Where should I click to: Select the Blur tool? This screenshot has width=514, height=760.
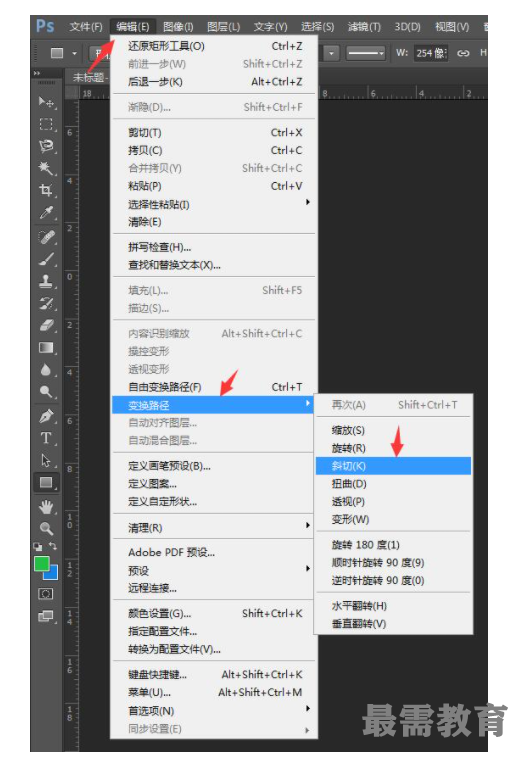point(47,370)
